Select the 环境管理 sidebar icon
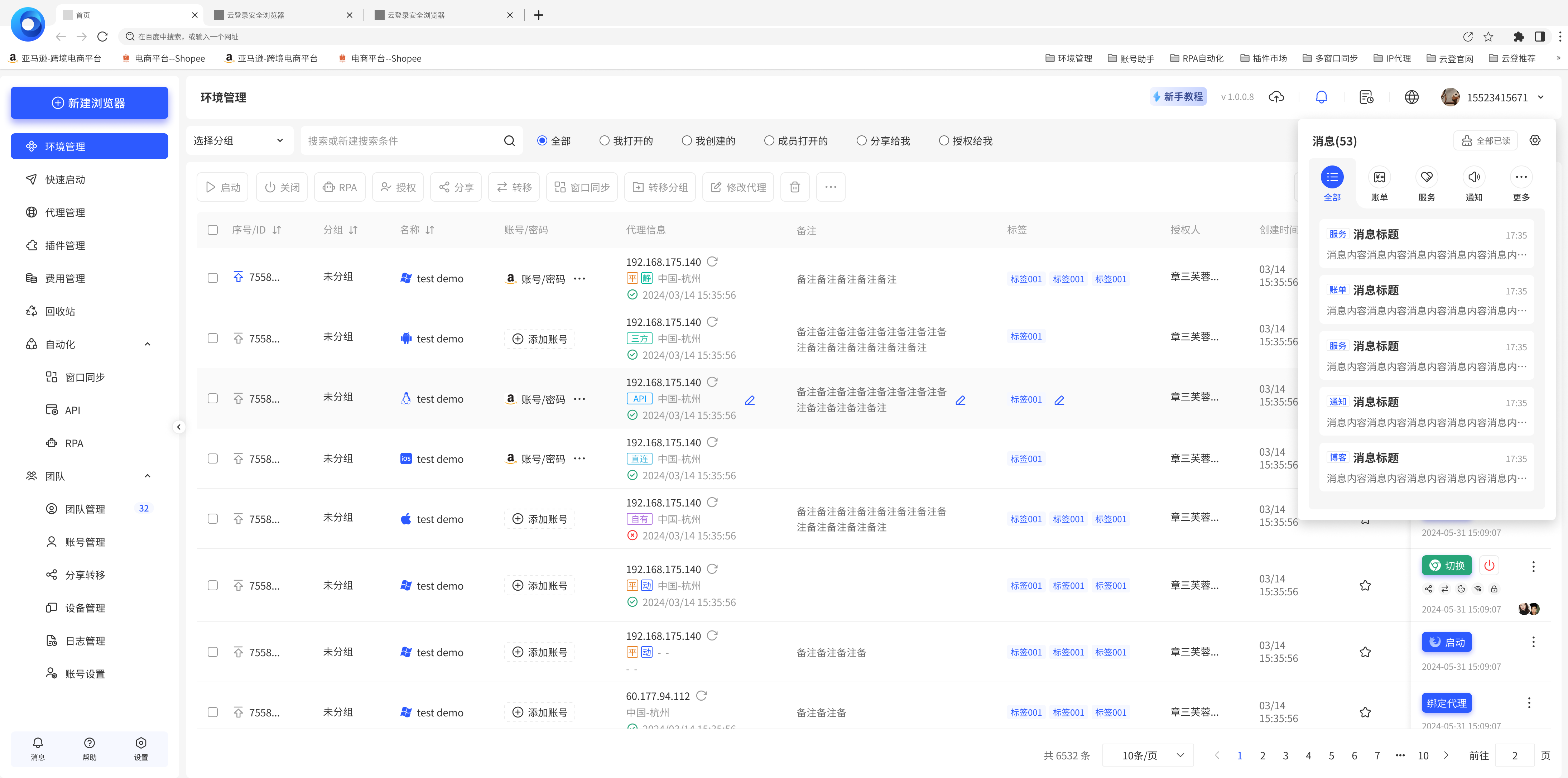Viewport: 1568px width, 778px height. coord(31,146)
